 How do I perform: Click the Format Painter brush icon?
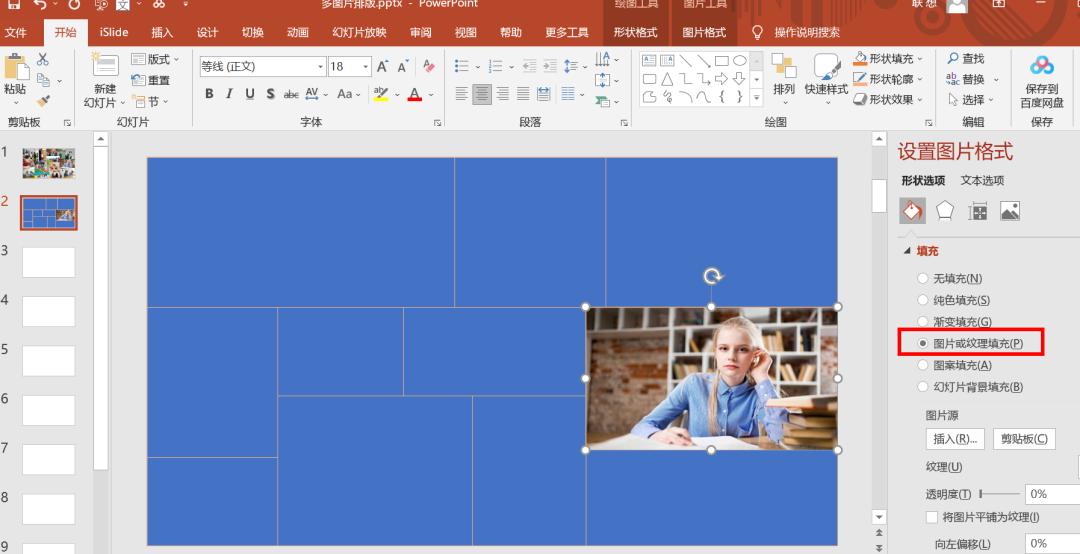point(43,101)
